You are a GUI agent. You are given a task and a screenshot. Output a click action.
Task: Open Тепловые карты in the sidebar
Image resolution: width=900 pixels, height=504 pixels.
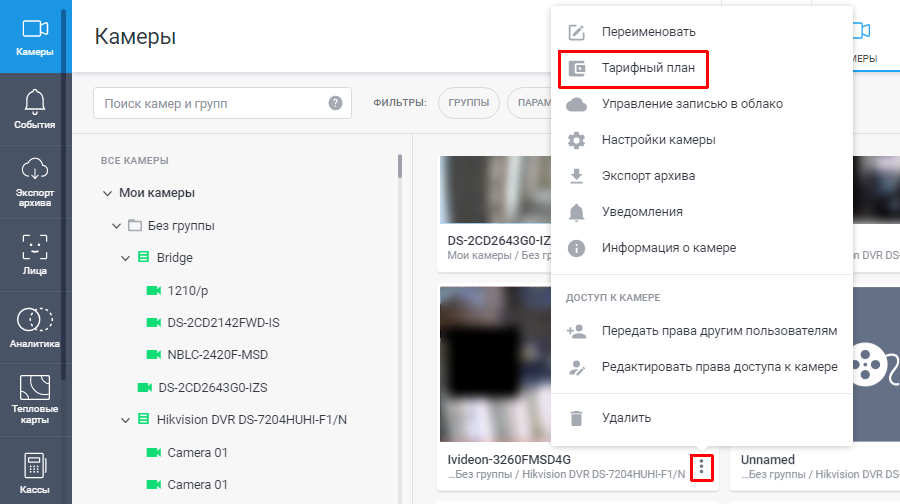[34, 400]
